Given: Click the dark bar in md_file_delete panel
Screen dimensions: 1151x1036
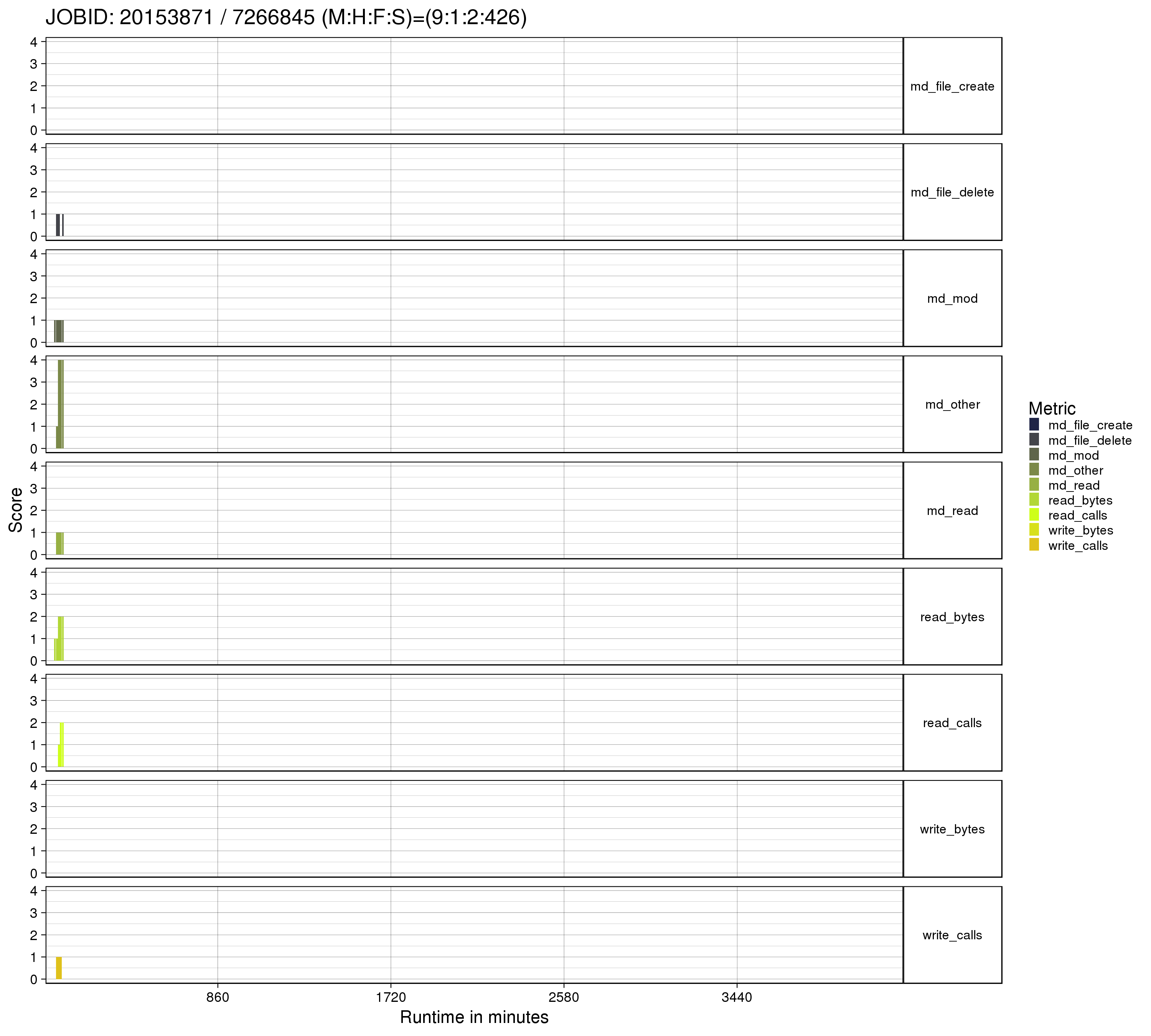Looking at the screenshot, I should click(58, 225).
